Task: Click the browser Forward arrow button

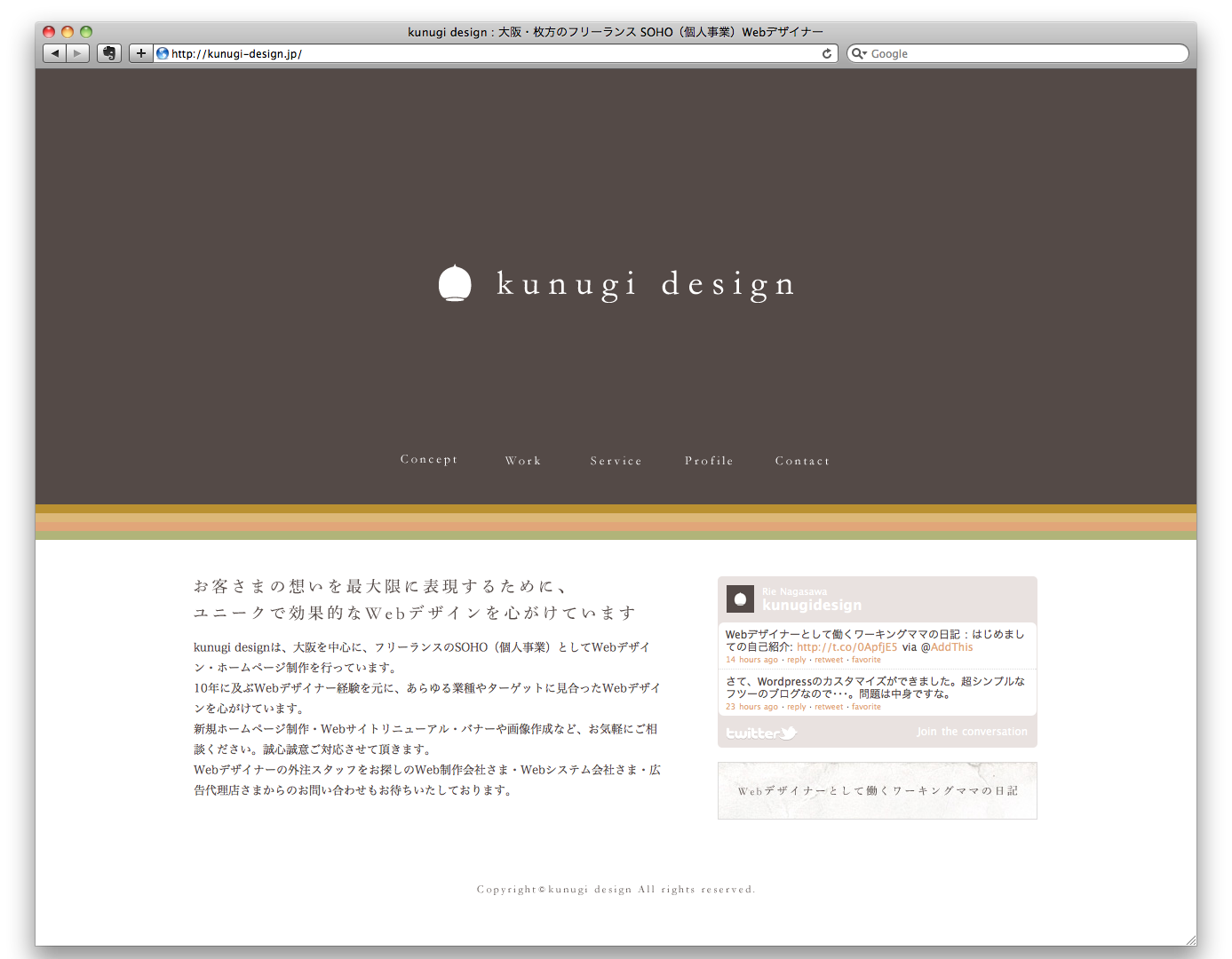Action: [78, 53]
